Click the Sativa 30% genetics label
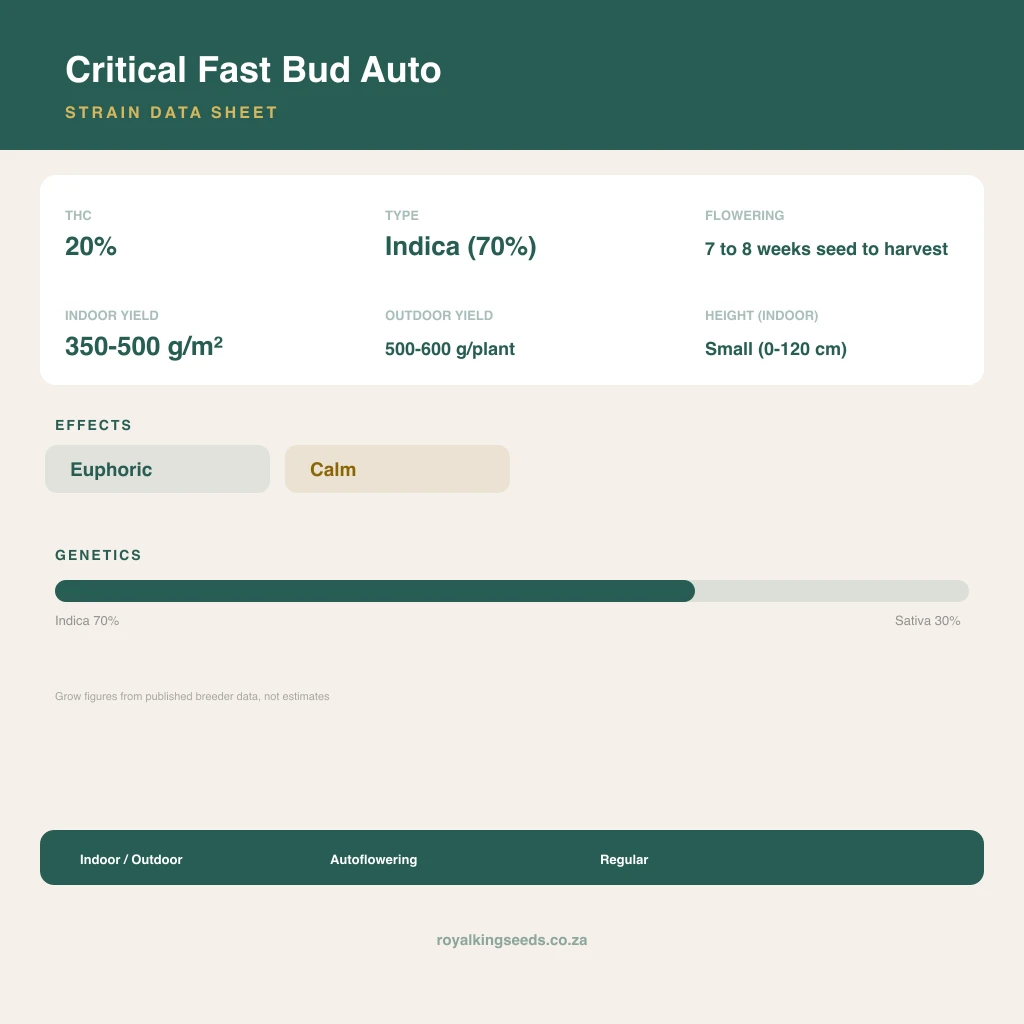The height and width of the screenshot is (1024, 1024). point(927,620)
